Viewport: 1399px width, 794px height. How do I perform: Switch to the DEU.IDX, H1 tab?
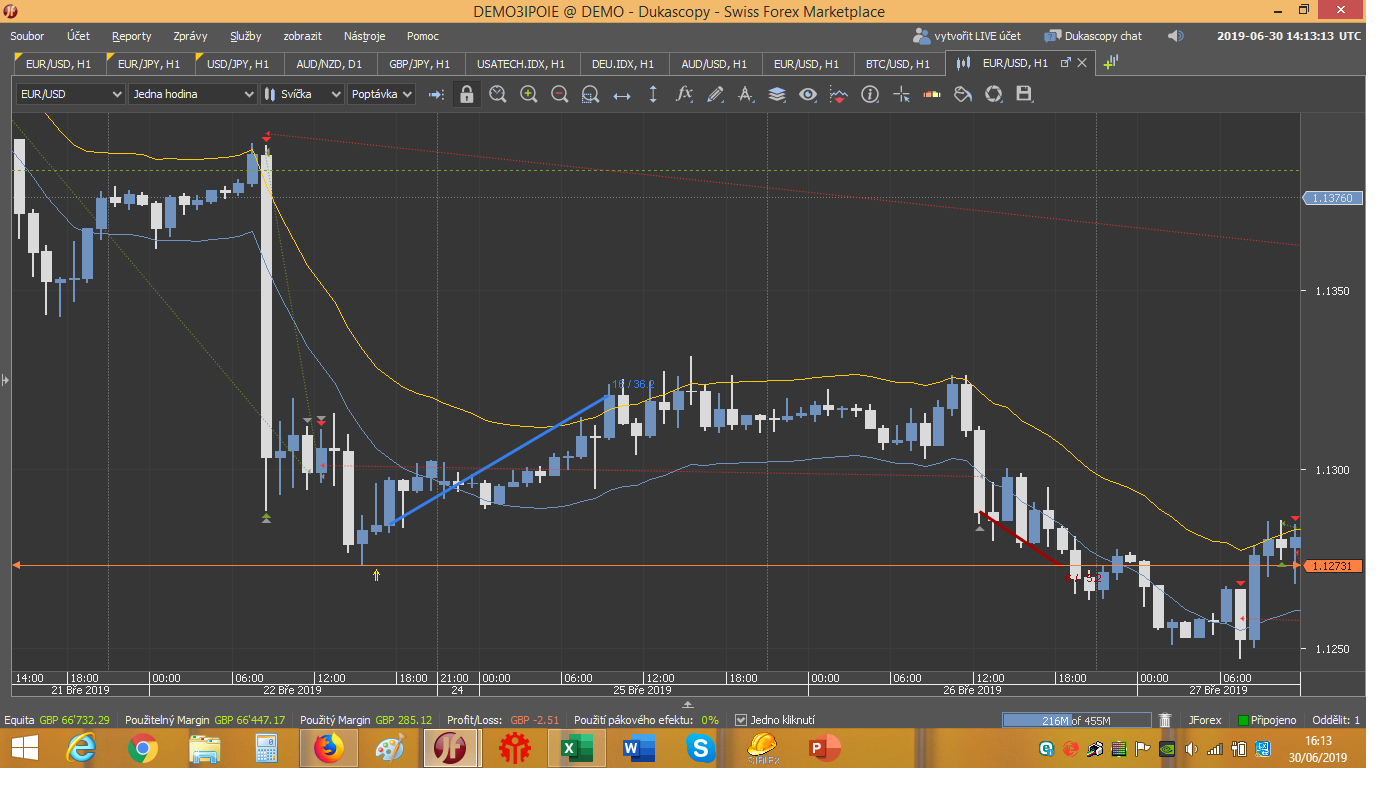point(622,63)
